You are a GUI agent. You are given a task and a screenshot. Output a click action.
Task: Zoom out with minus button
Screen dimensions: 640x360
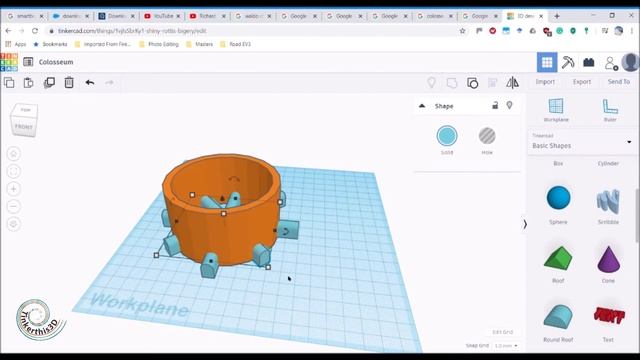coord(13,207)
